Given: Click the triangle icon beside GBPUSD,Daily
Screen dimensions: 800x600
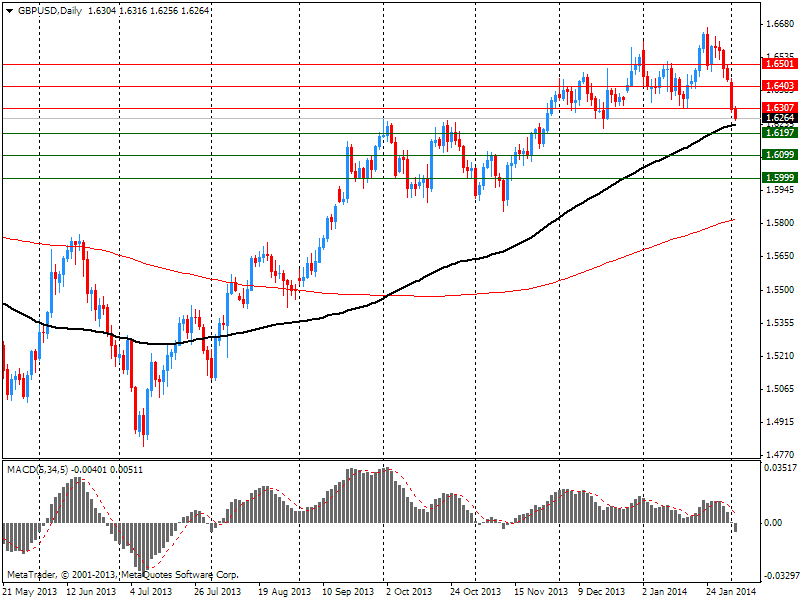Looking at the screenshot, I should pos(8,9).
